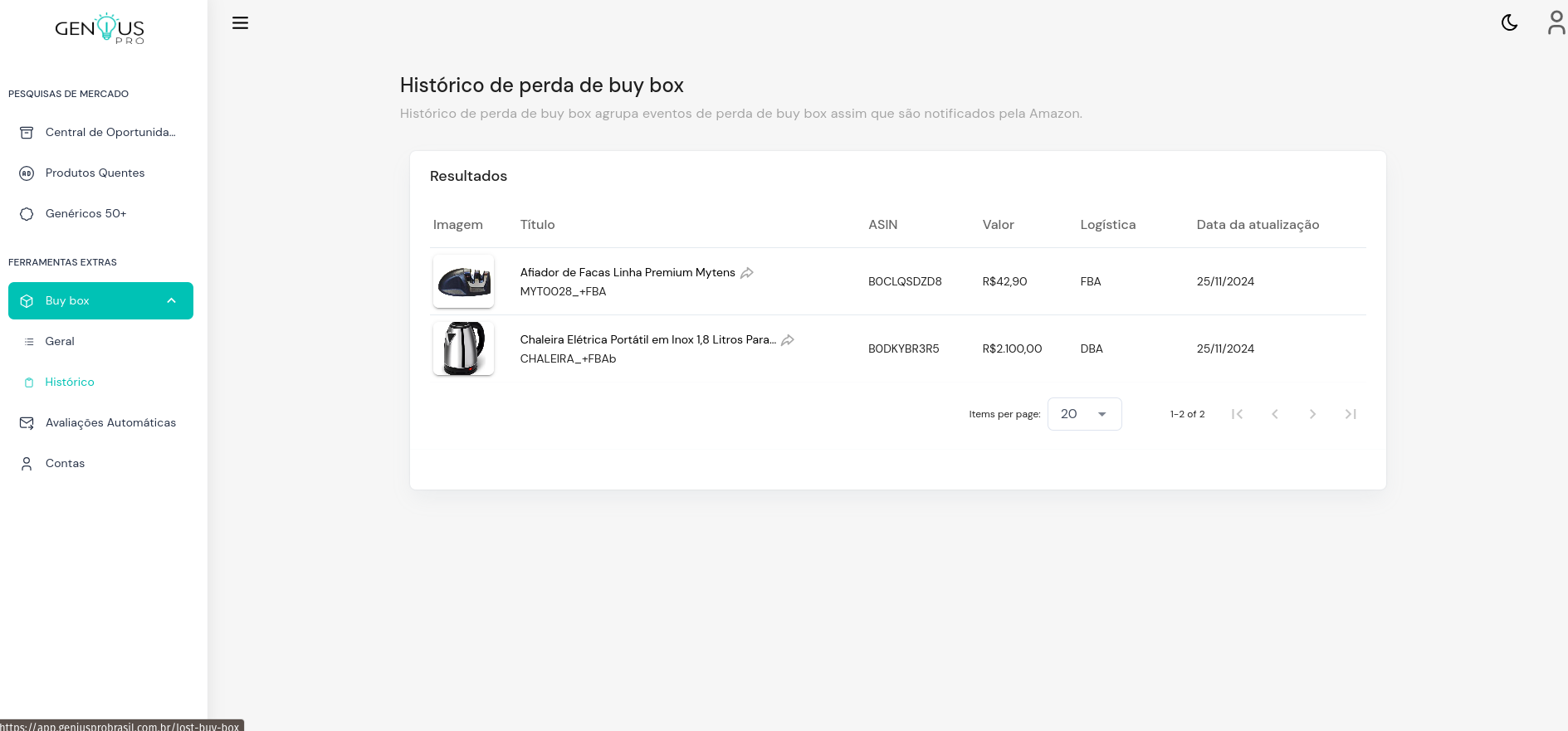Open Avaliações Automáticas page
The width and height of the screenshot is (1568, 731).
[100, 423]
